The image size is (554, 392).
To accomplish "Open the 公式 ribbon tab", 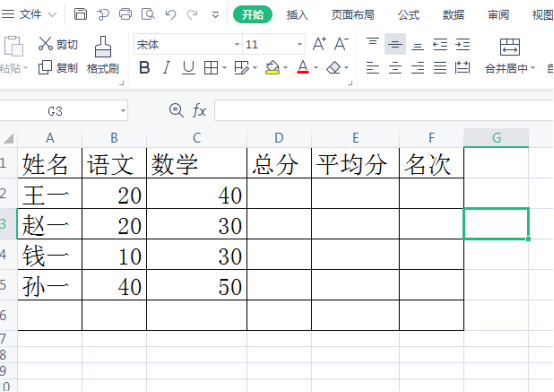I will [409, 15].
